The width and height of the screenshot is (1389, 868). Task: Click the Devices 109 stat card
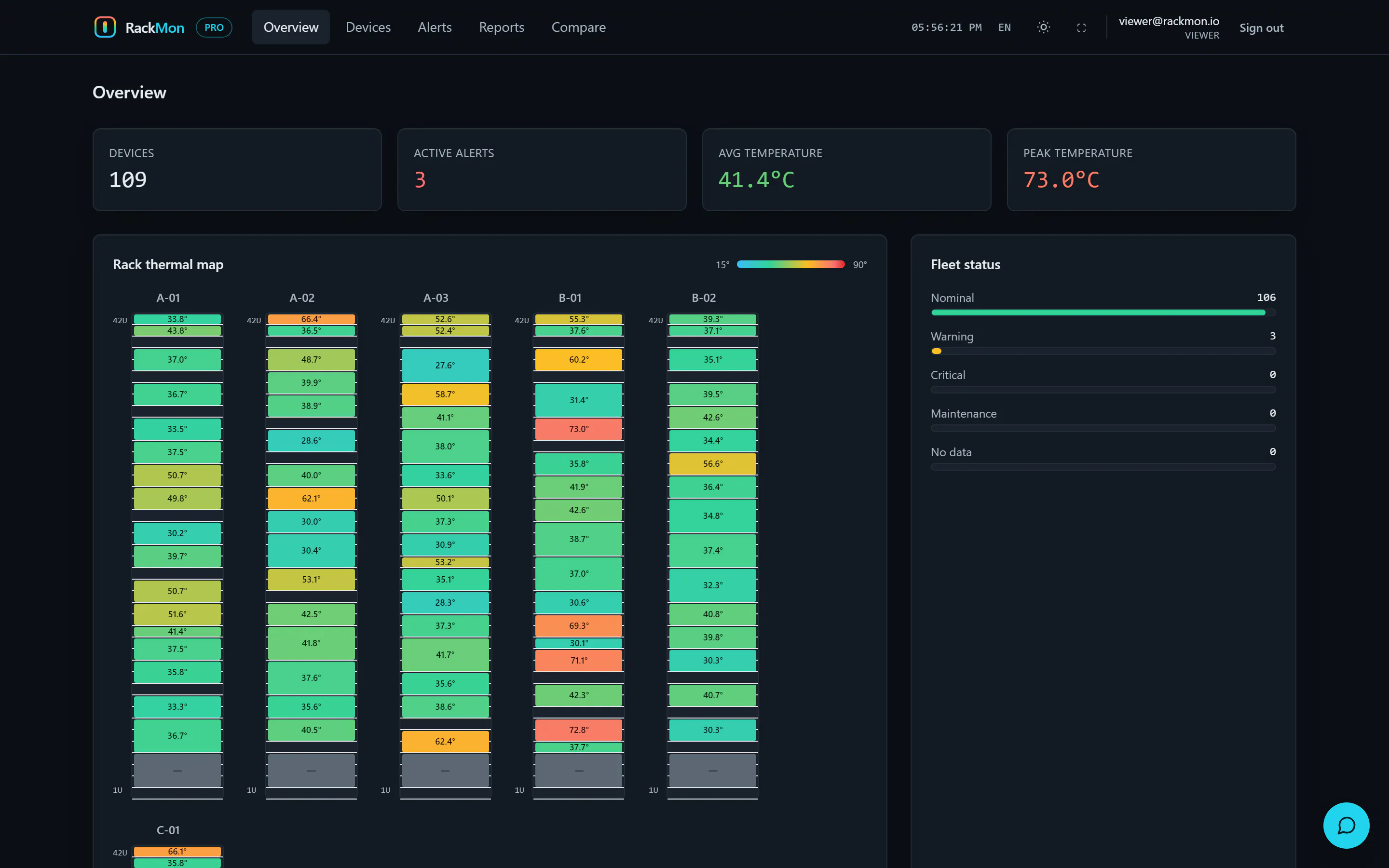coord(237,169)
